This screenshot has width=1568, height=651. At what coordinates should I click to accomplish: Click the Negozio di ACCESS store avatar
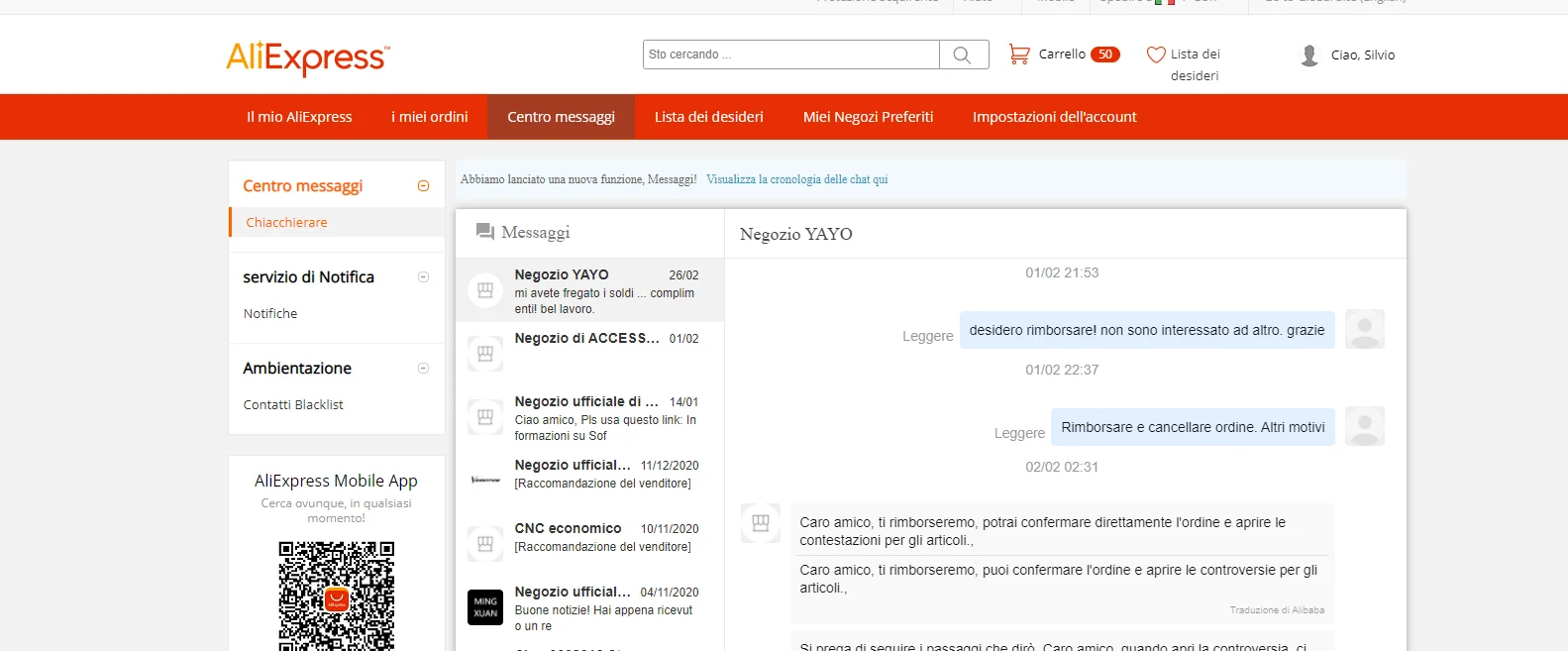tap(485, 354)
